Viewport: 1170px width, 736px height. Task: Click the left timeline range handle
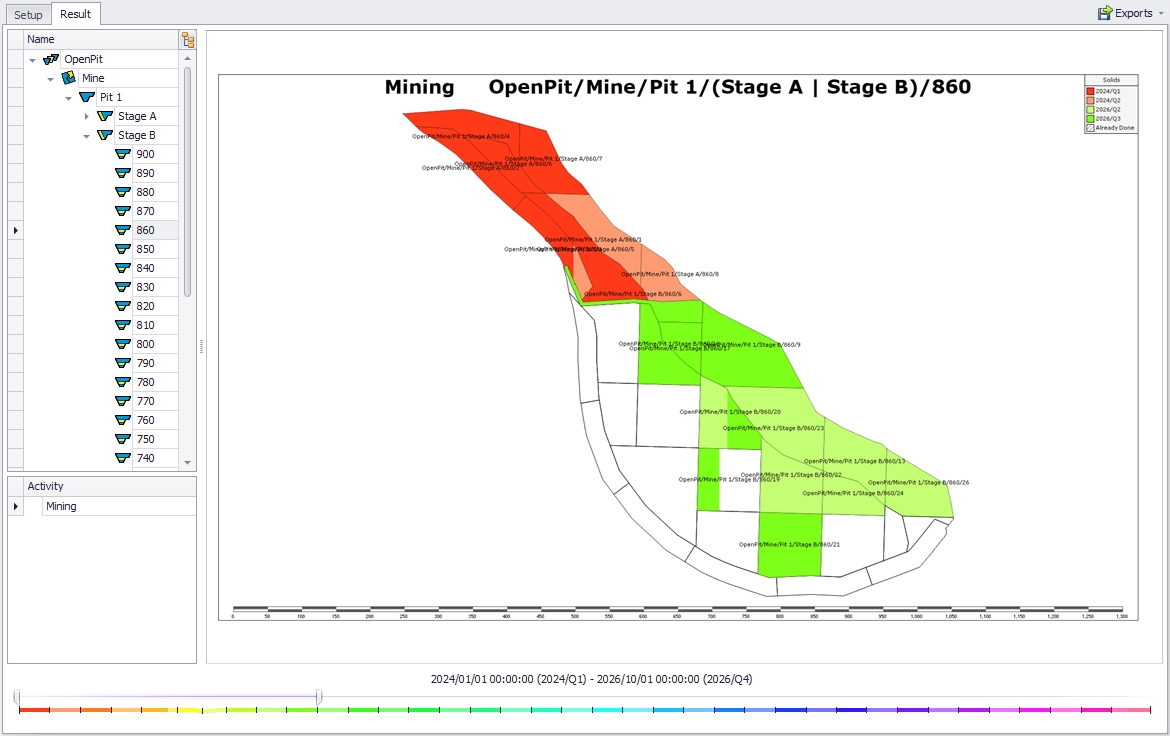pos(16,697)
